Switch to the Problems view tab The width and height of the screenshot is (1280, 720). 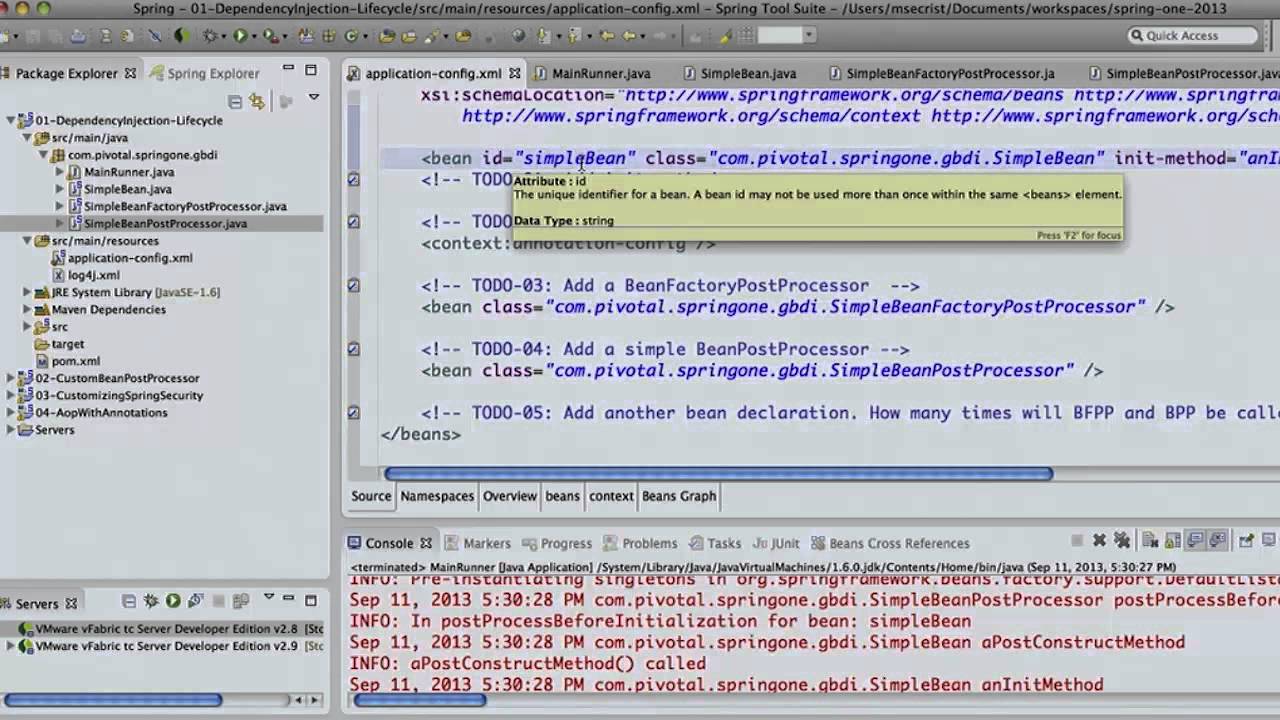[640, 543]
